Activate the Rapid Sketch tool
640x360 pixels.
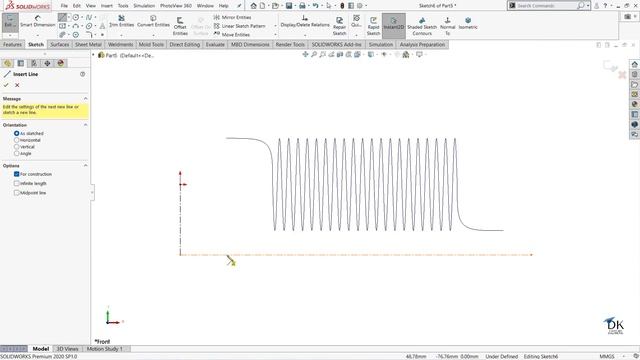pyautogui.click(x=373, y=26)
